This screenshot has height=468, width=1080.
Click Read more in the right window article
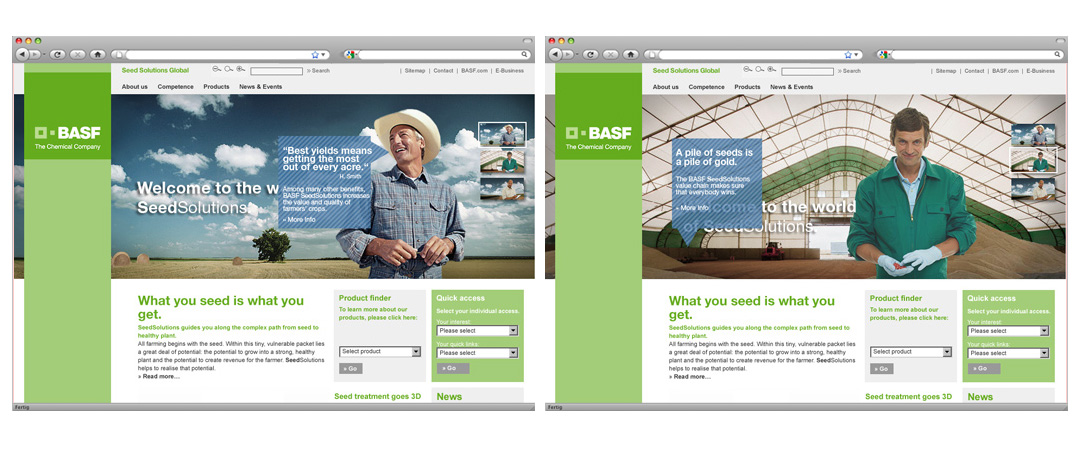(x=690, y=377)
